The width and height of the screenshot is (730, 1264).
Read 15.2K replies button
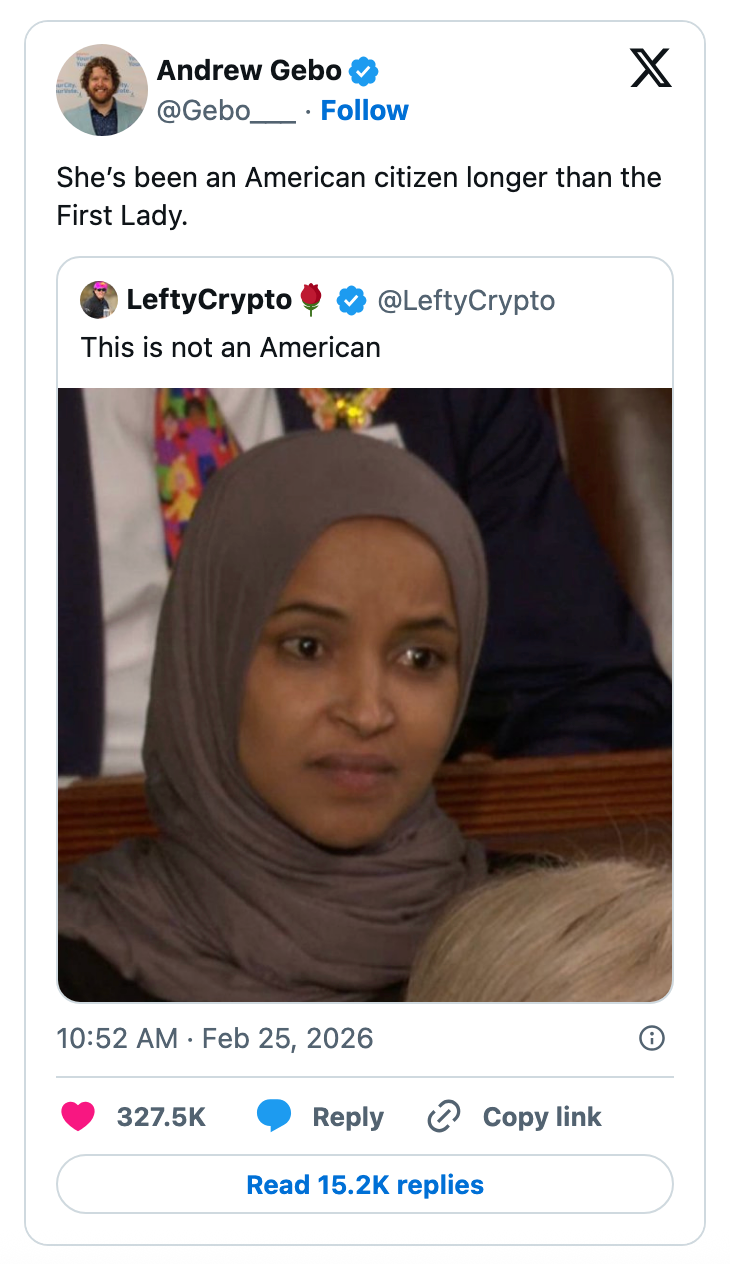pos(365,1185)
